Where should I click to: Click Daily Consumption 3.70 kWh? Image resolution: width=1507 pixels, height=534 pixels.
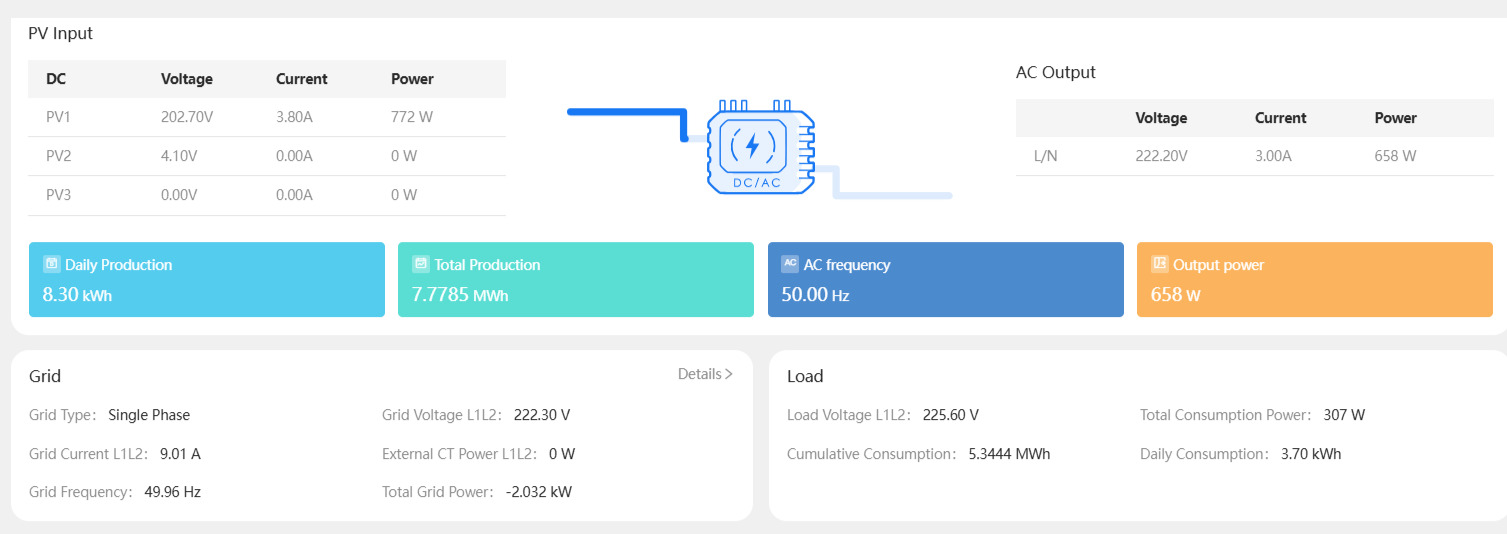point(1311,454)
